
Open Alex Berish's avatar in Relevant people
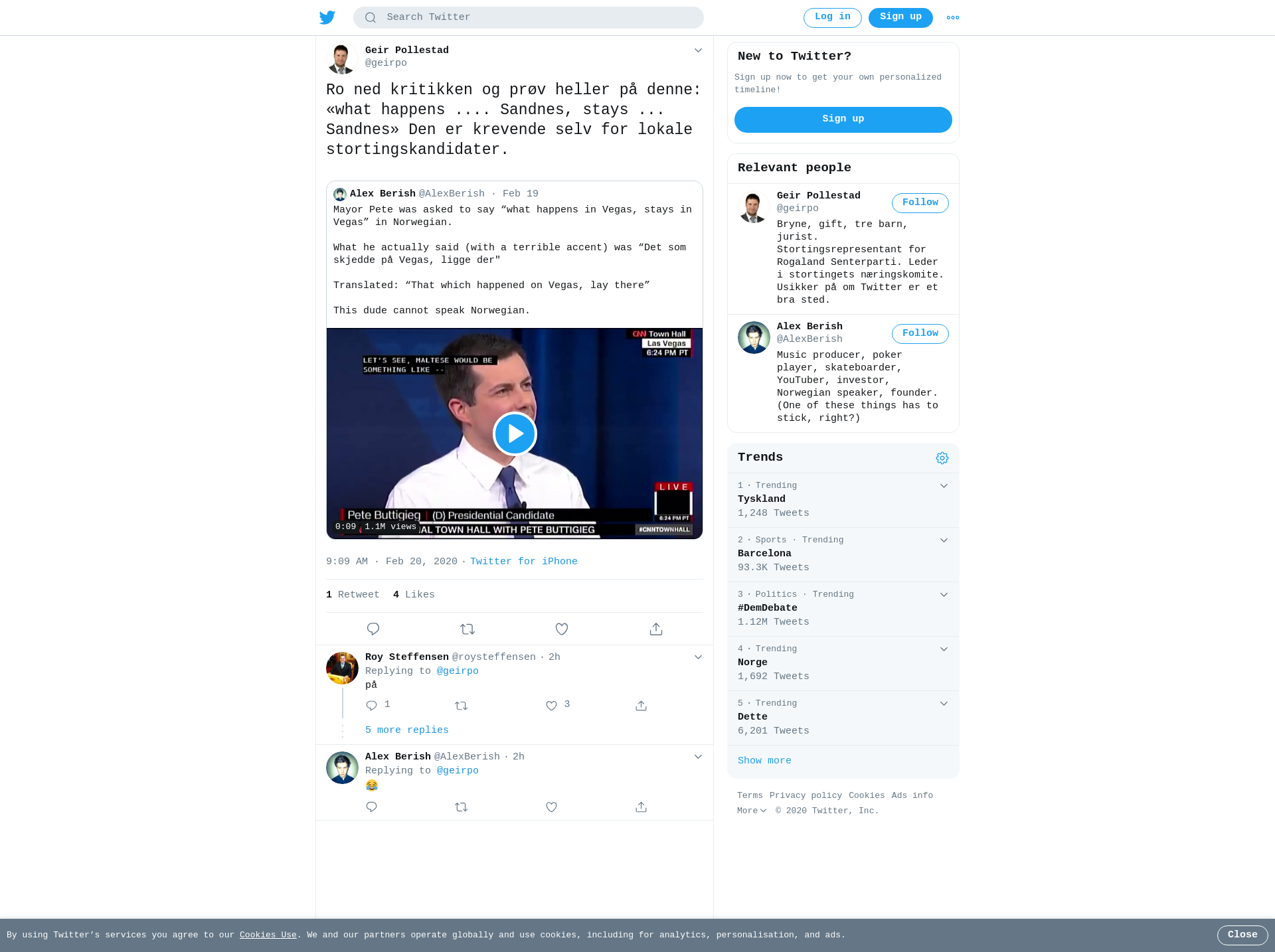754,338
